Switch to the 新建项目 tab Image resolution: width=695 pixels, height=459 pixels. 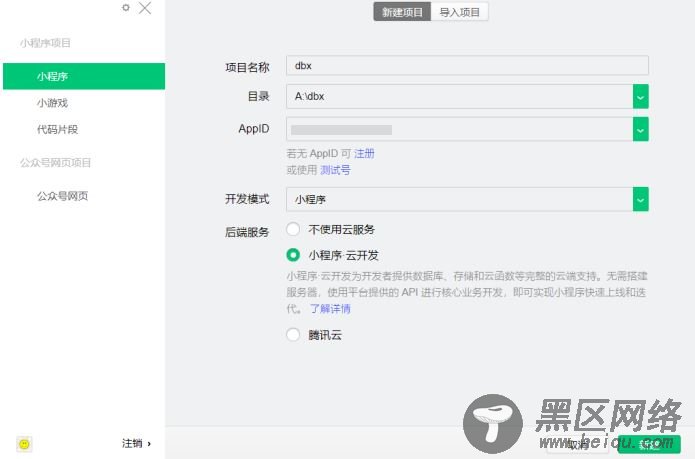pos(402,12)
